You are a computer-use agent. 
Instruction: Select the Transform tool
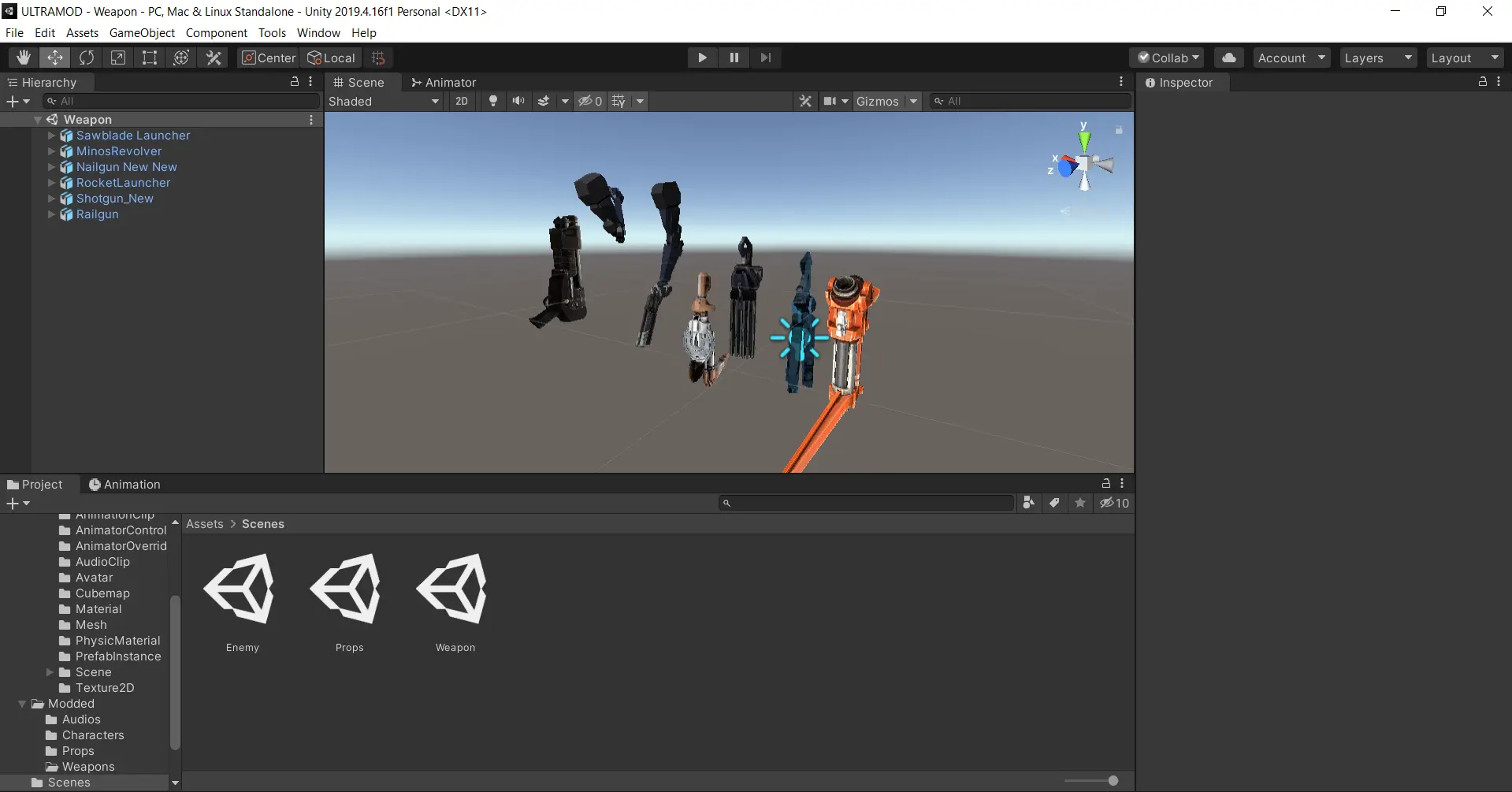[x=181, y=58]
